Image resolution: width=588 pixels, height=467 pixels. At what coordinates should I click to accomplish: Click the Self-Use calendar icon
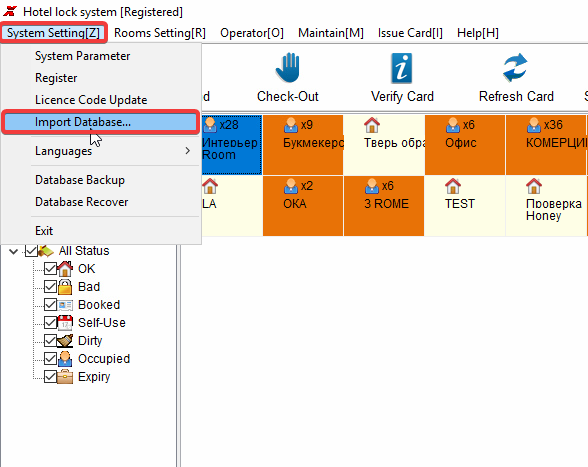tap(65, 323)
